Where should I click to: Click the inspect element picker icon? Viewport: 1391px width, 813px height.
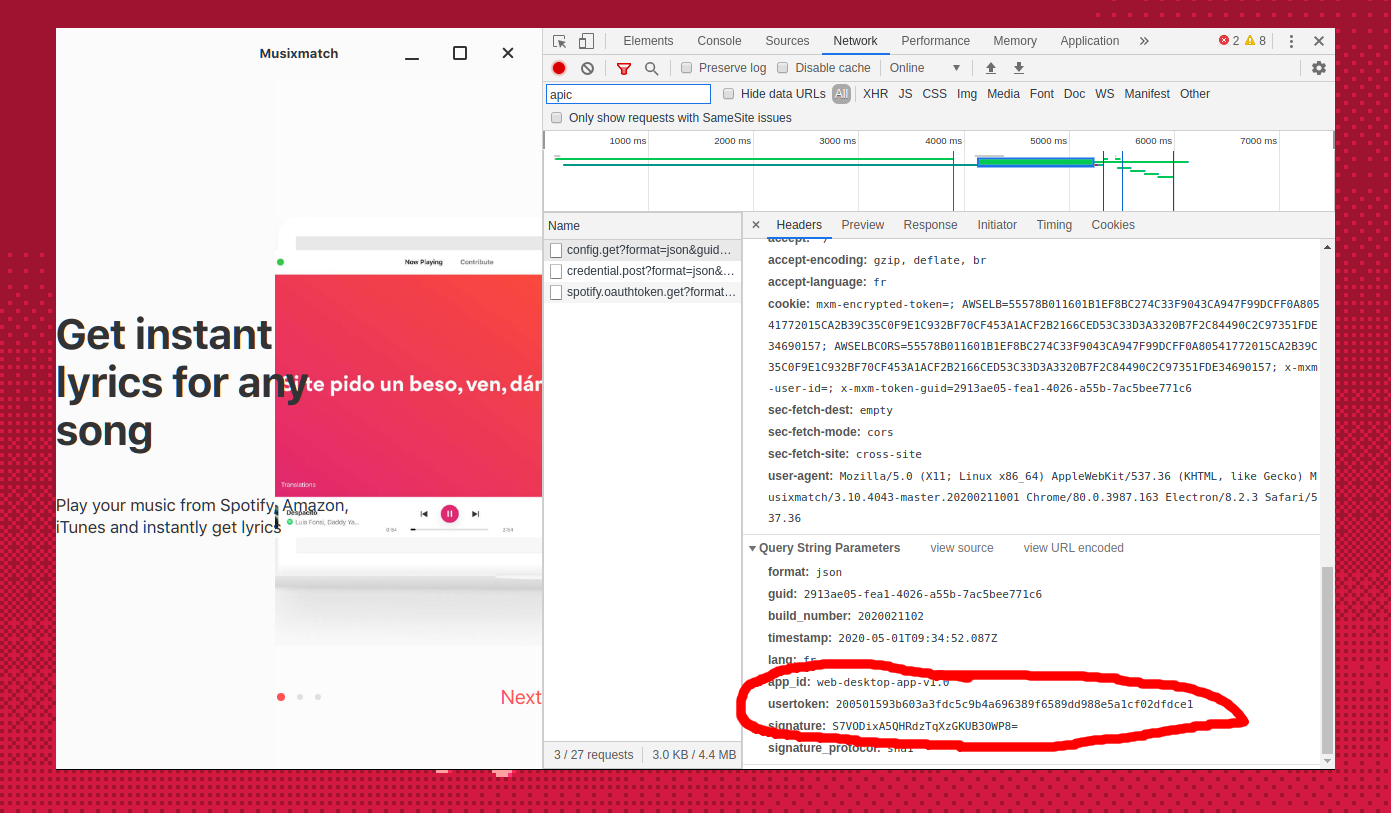tap(560, 41)
